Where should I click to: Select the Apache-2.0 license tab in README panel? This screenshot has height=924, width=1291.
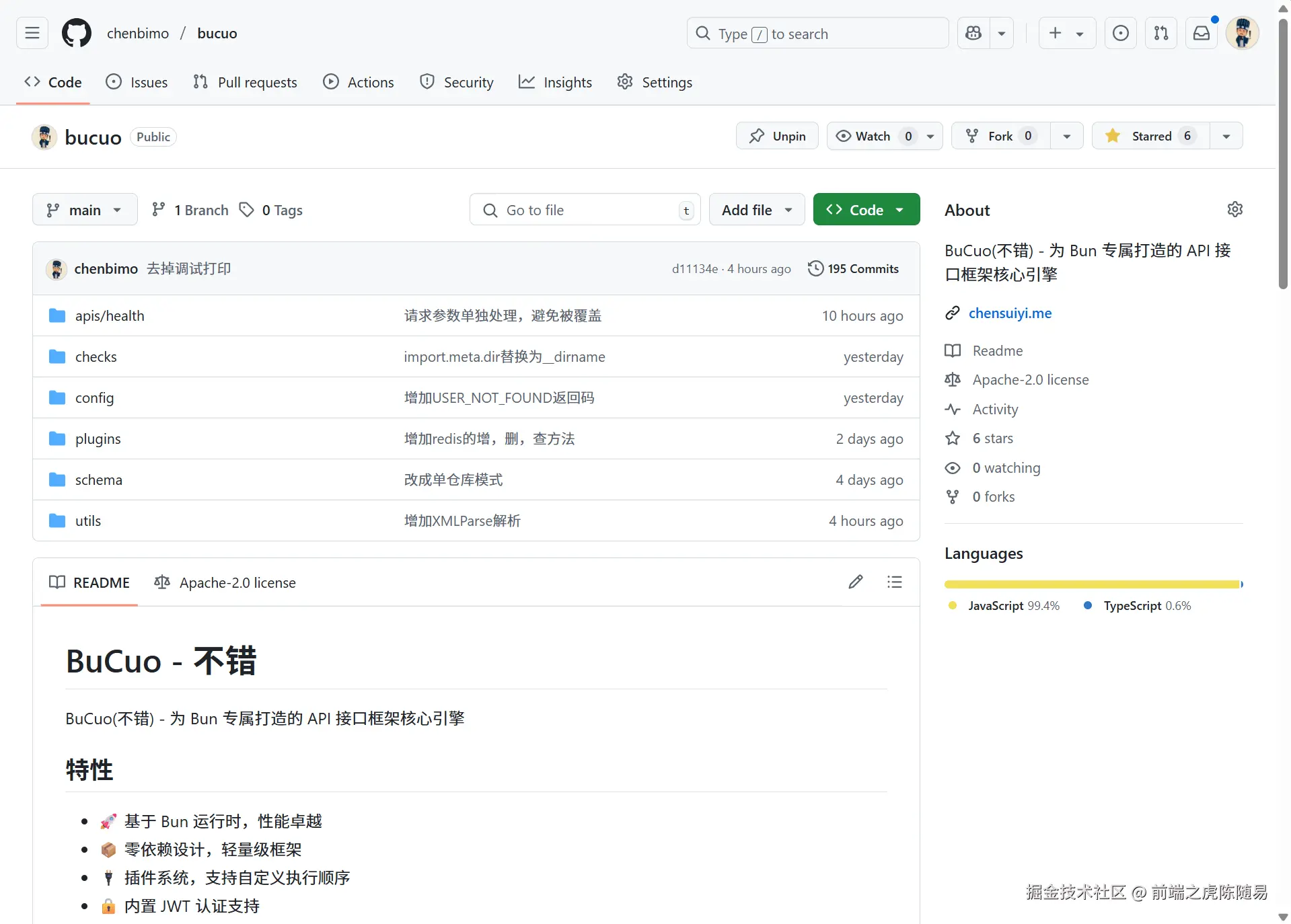tap(225, 582)
